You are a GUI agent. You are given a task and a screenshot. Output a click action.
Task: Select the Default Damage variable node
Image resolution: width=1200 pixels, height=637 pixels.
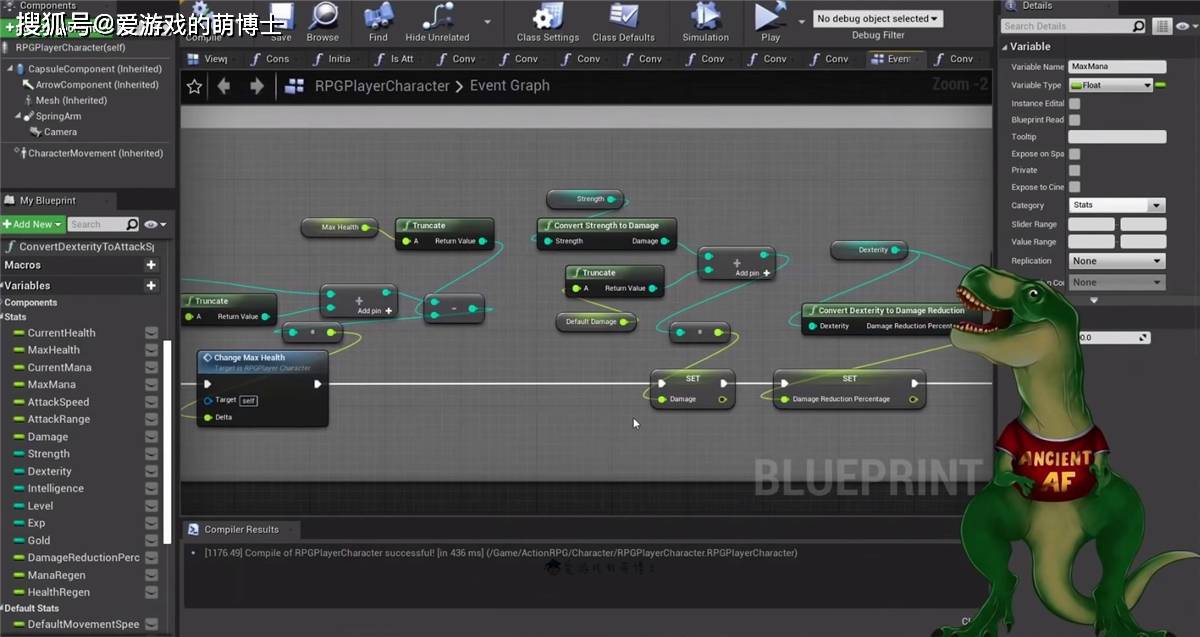tap(596, 322)
